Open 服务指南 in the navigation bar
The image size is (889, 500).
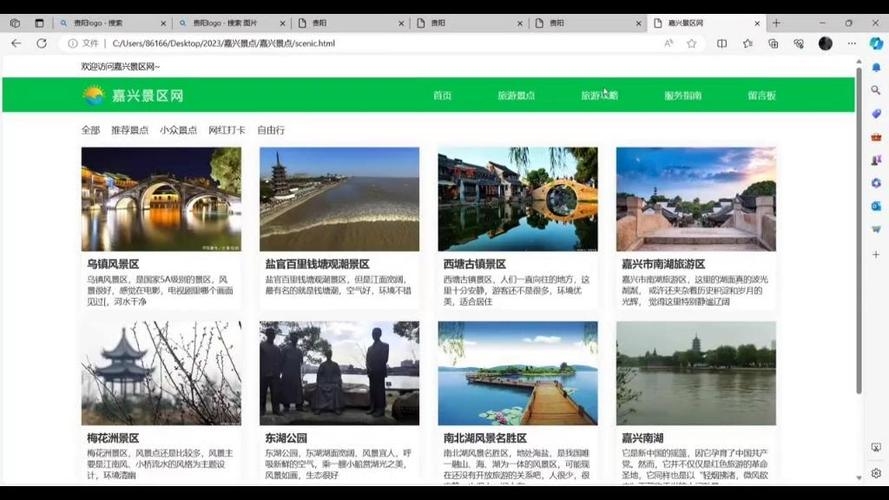pos(683,96)
